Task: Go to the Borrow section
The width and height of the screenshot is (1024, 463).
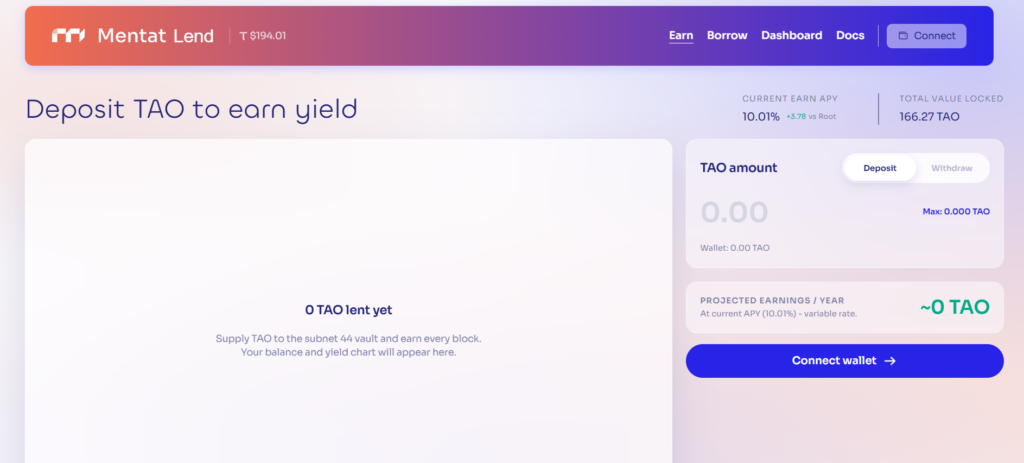Action: 727,36
